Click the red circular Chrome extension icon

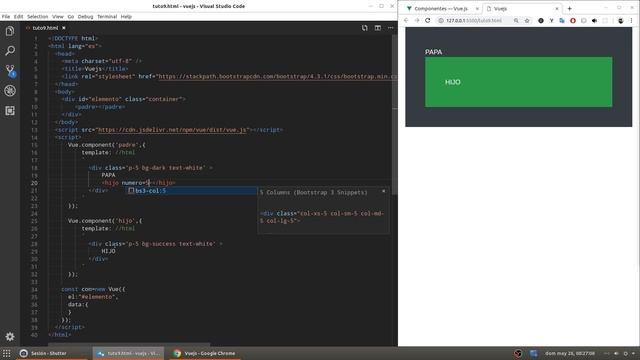(573, 20)
